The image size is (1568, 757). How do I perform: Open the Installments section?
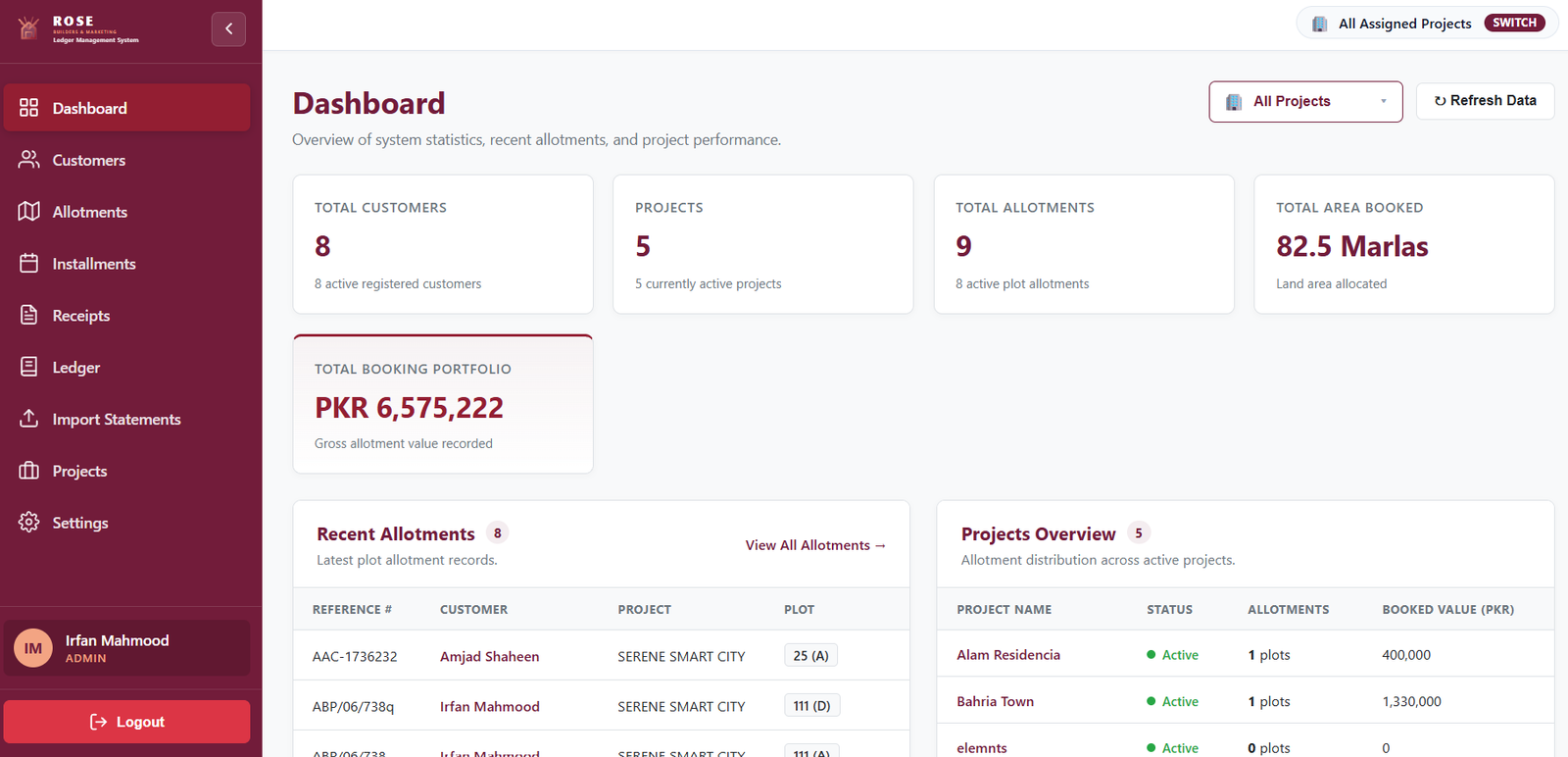(126, 264)
